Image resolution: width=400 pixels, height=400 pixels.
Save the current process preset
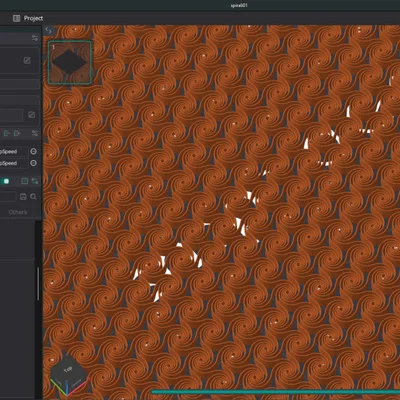(x=23, y=197)
